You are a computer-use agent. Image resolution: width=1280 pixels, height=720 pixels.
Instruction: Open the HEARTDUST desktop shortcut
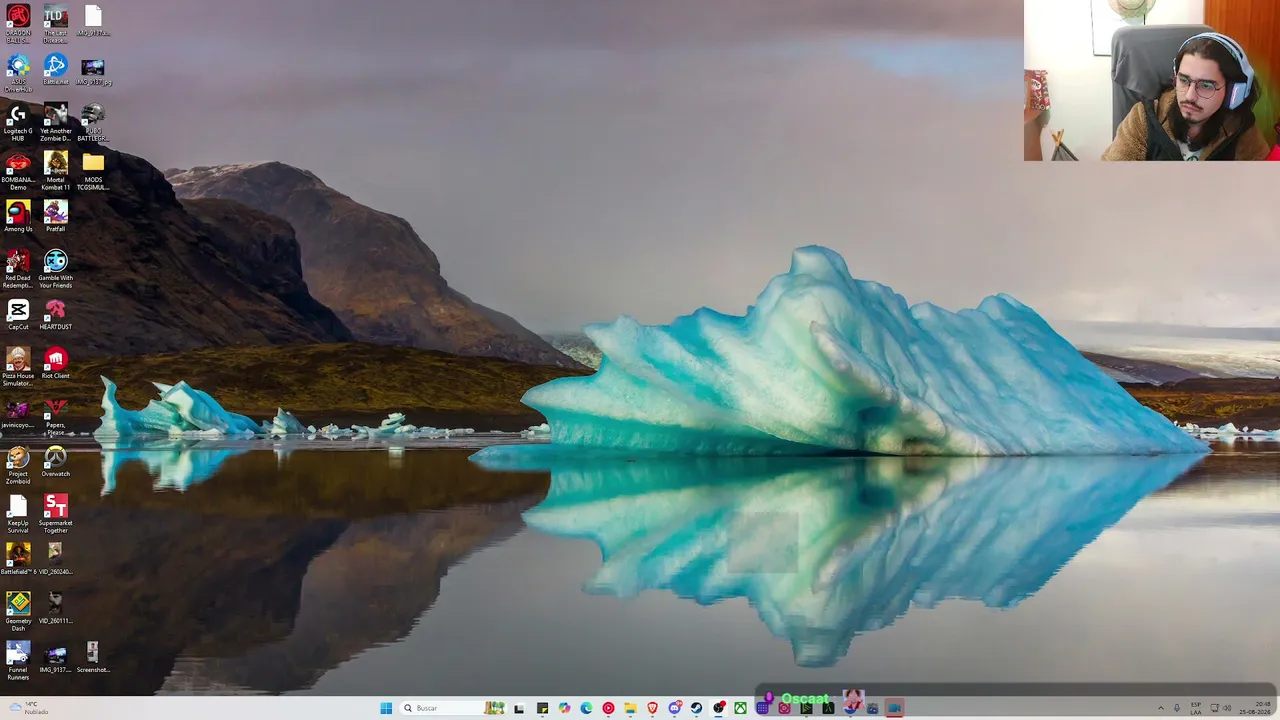tap(55, 314)
